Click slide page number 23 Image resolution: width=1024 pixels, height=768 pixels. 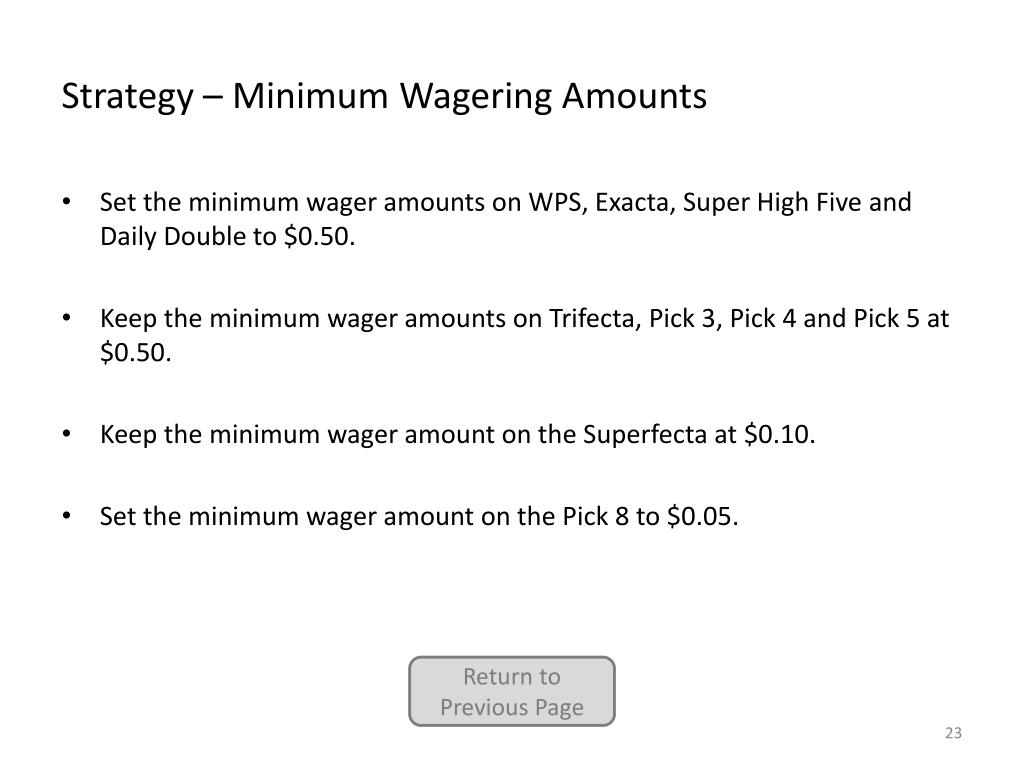[953, 733]
